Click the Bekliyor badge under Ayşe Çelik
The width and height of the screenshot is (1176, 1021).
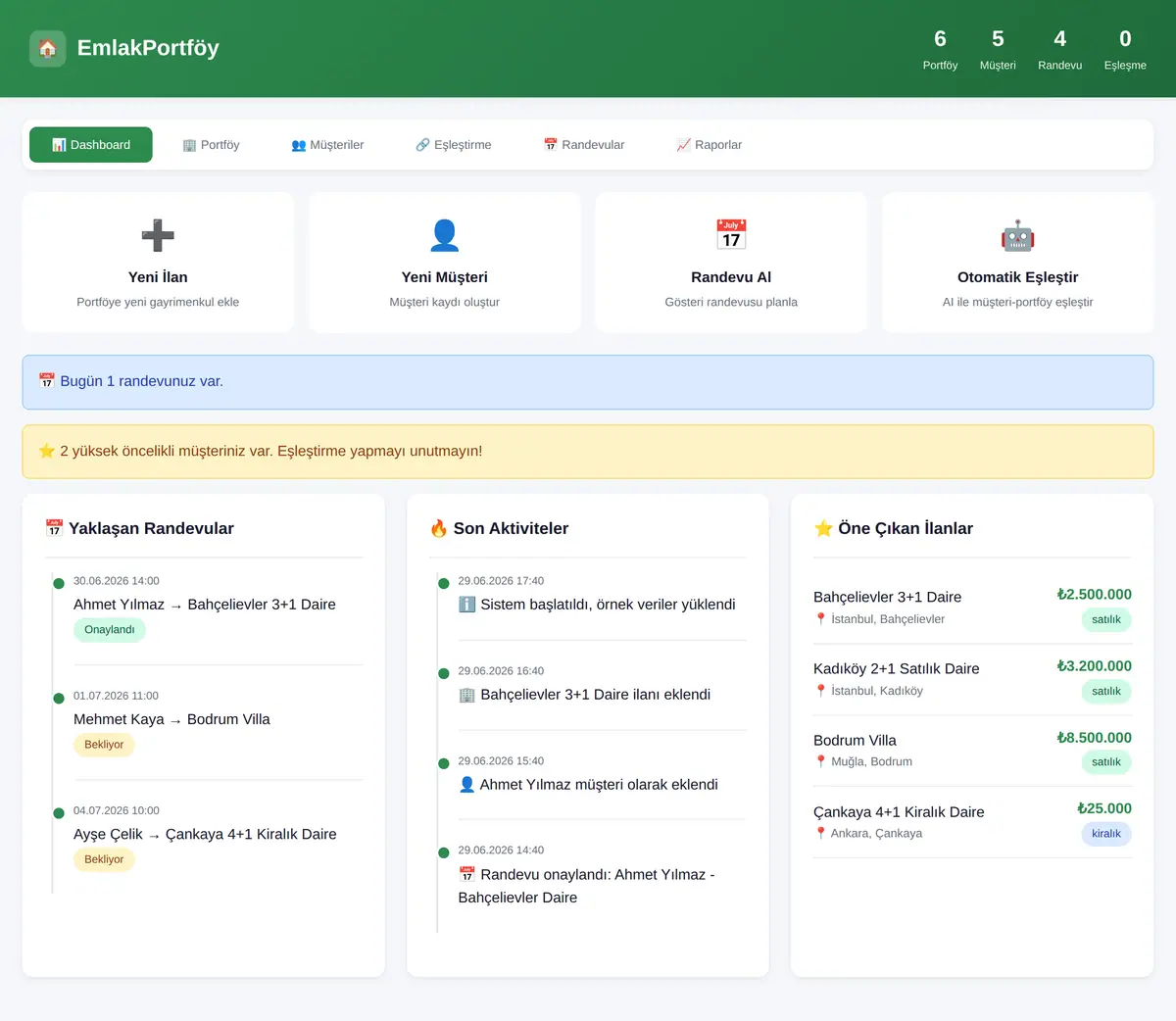pyautogui.click(x=104, y=859)
